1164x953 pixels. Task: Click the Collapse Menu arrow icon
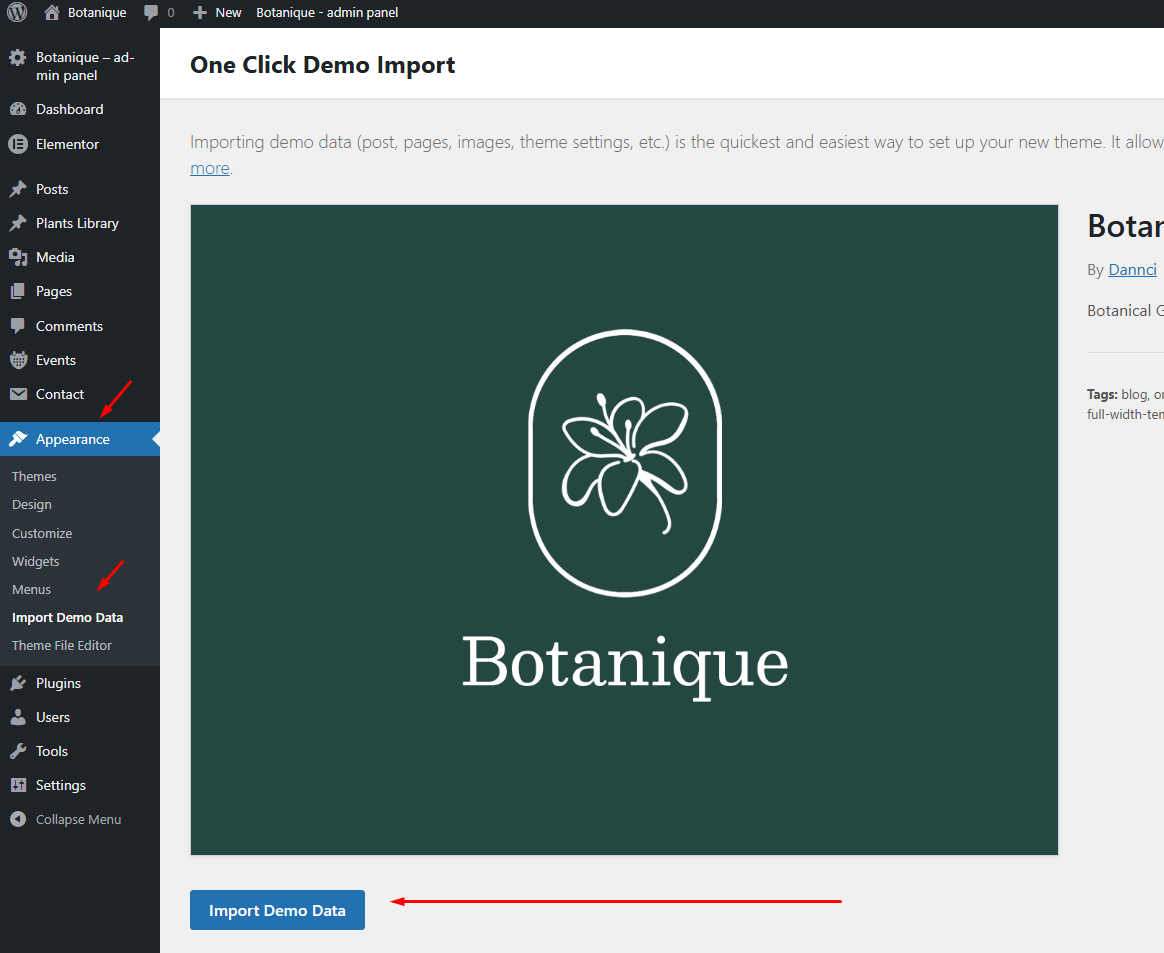[18, 819]
